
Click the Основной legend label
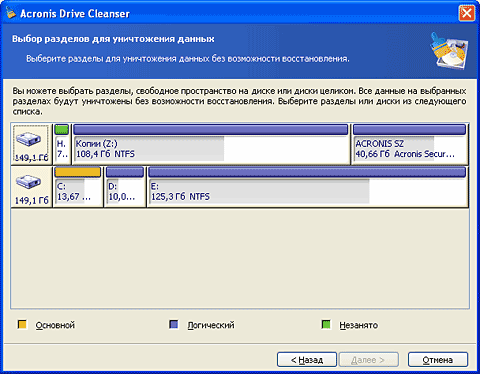(55, 325)
